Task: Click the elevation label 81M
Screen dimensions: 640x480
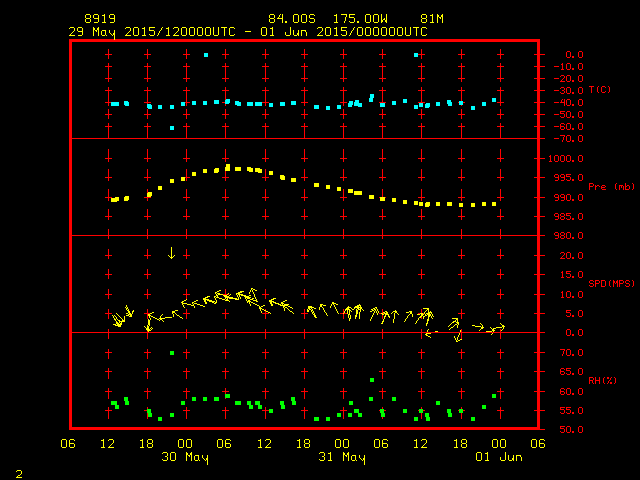Action: [432, 19]
